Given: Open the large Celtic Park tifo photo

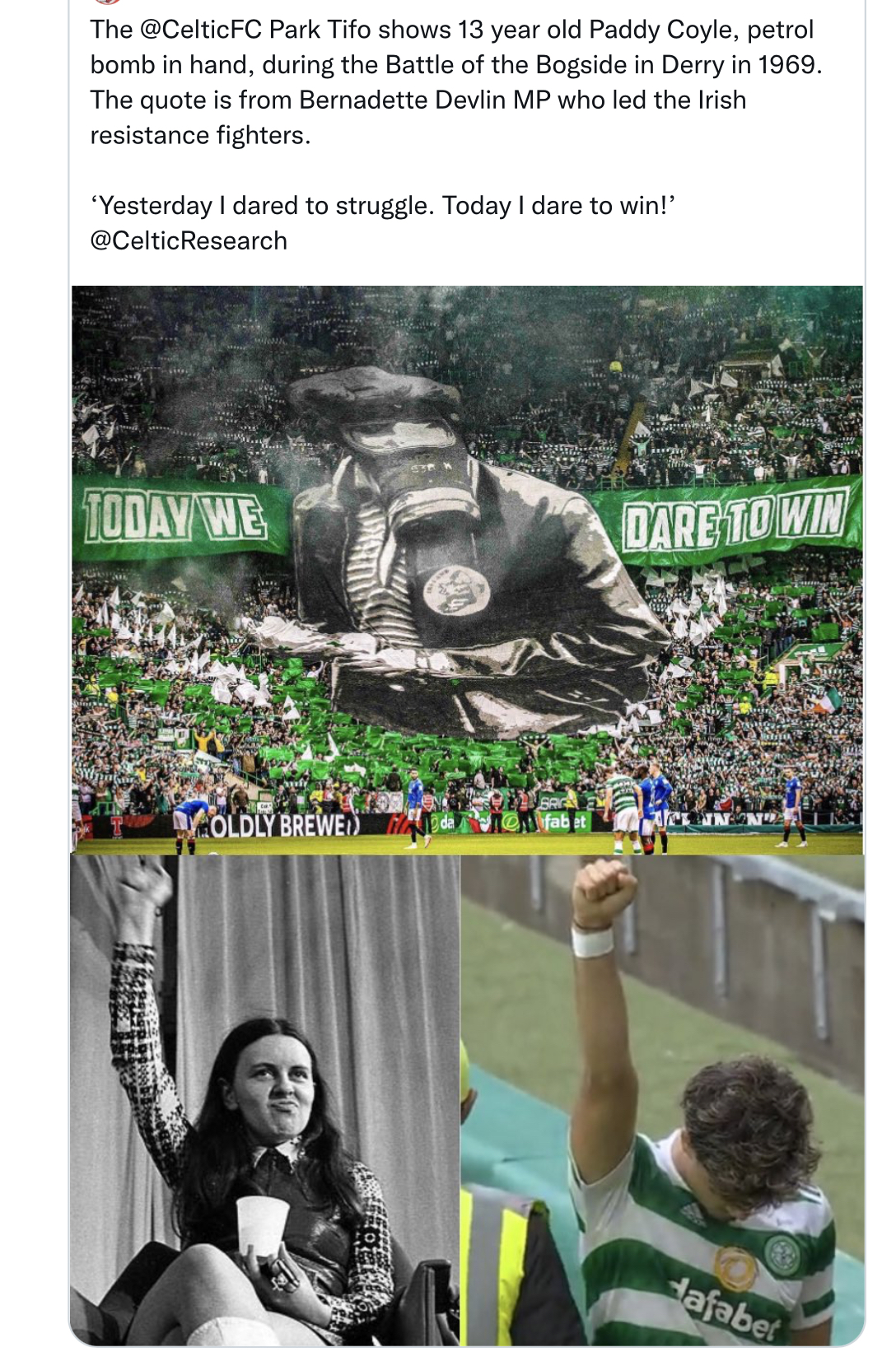Looking at the screenshot, I should pos(467,570).
